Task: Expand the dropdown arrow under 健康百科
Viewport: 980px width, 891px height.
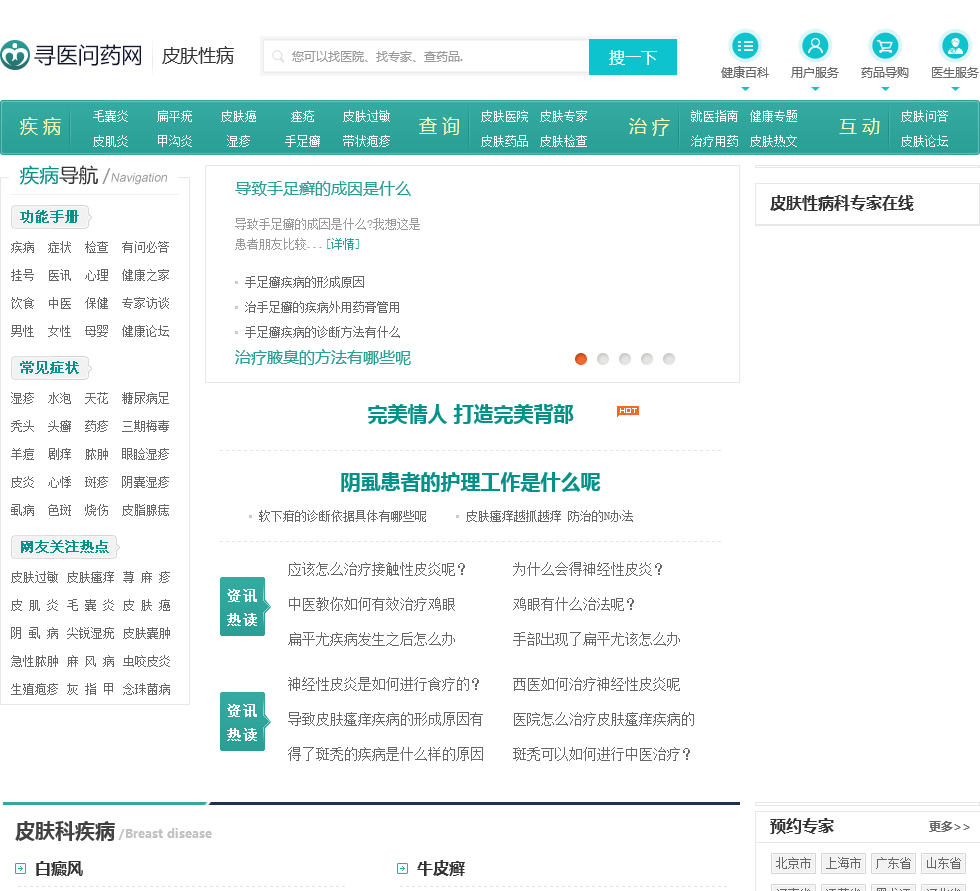Action: tap(745, 89)
